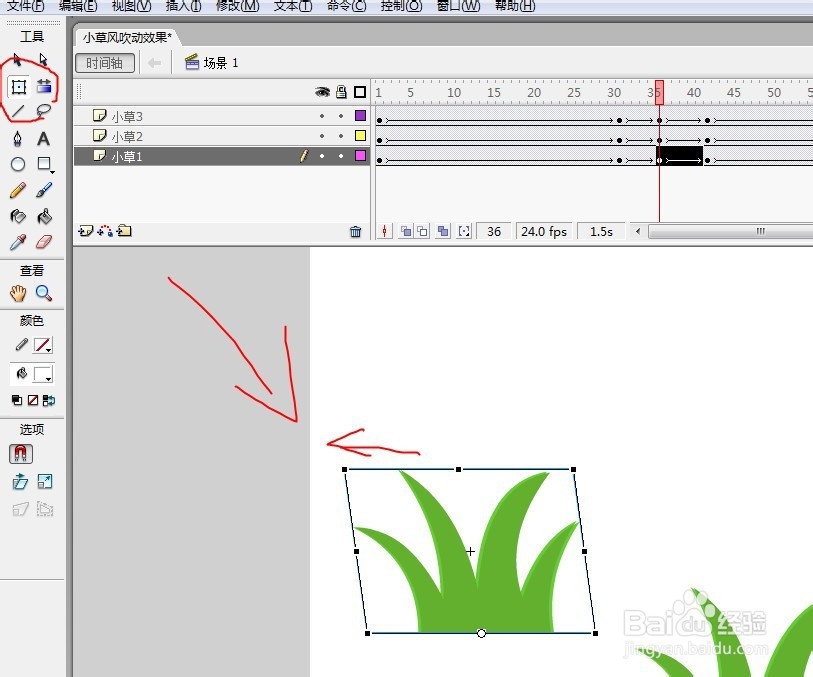Toggle Onion Skin Outlines button
The width and height of the screenshot is (813, 677).
[423, 231]
